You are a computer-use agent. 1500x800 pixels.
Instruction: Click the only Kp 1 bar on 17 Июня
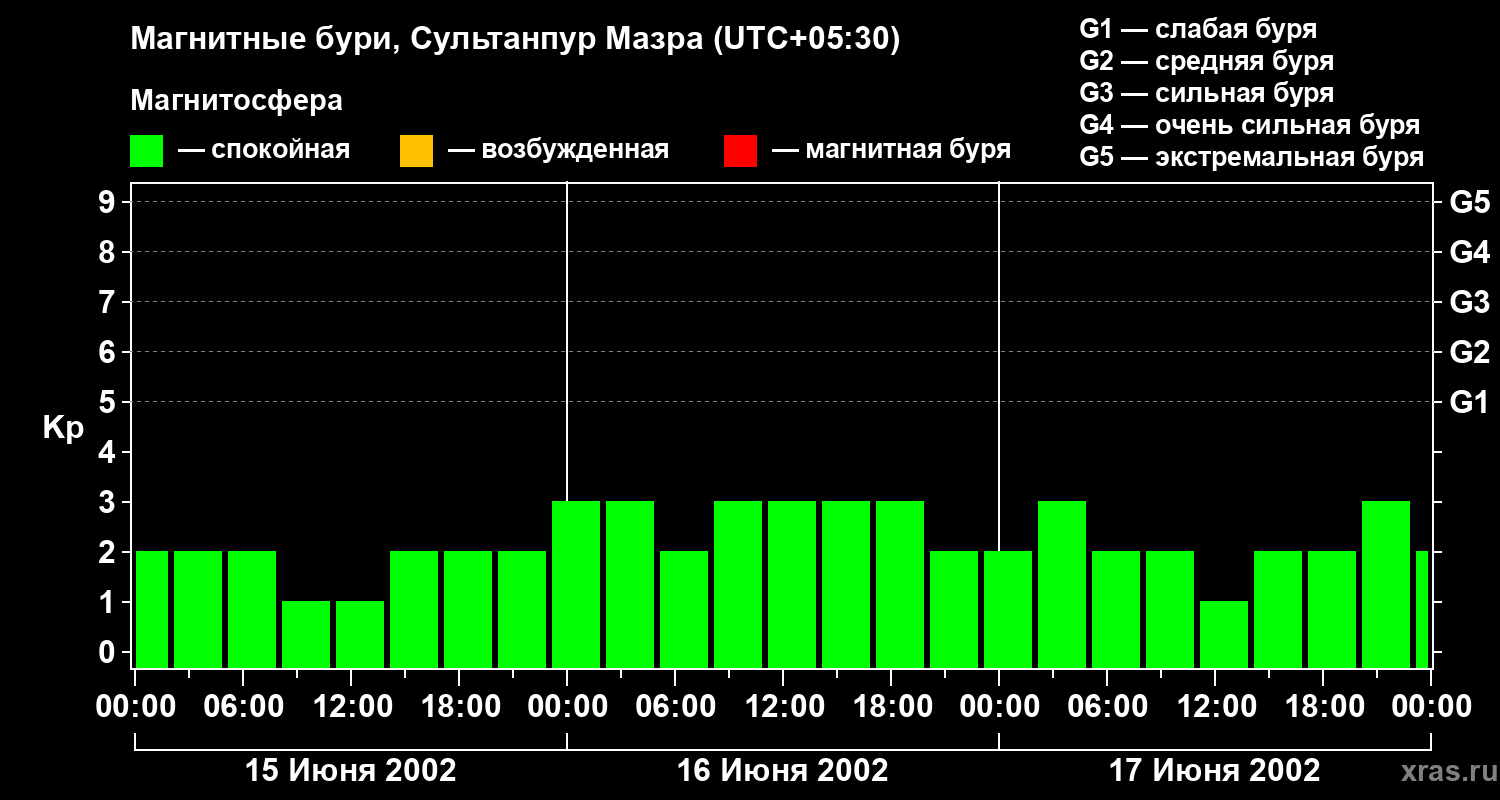click(1224, 634)
